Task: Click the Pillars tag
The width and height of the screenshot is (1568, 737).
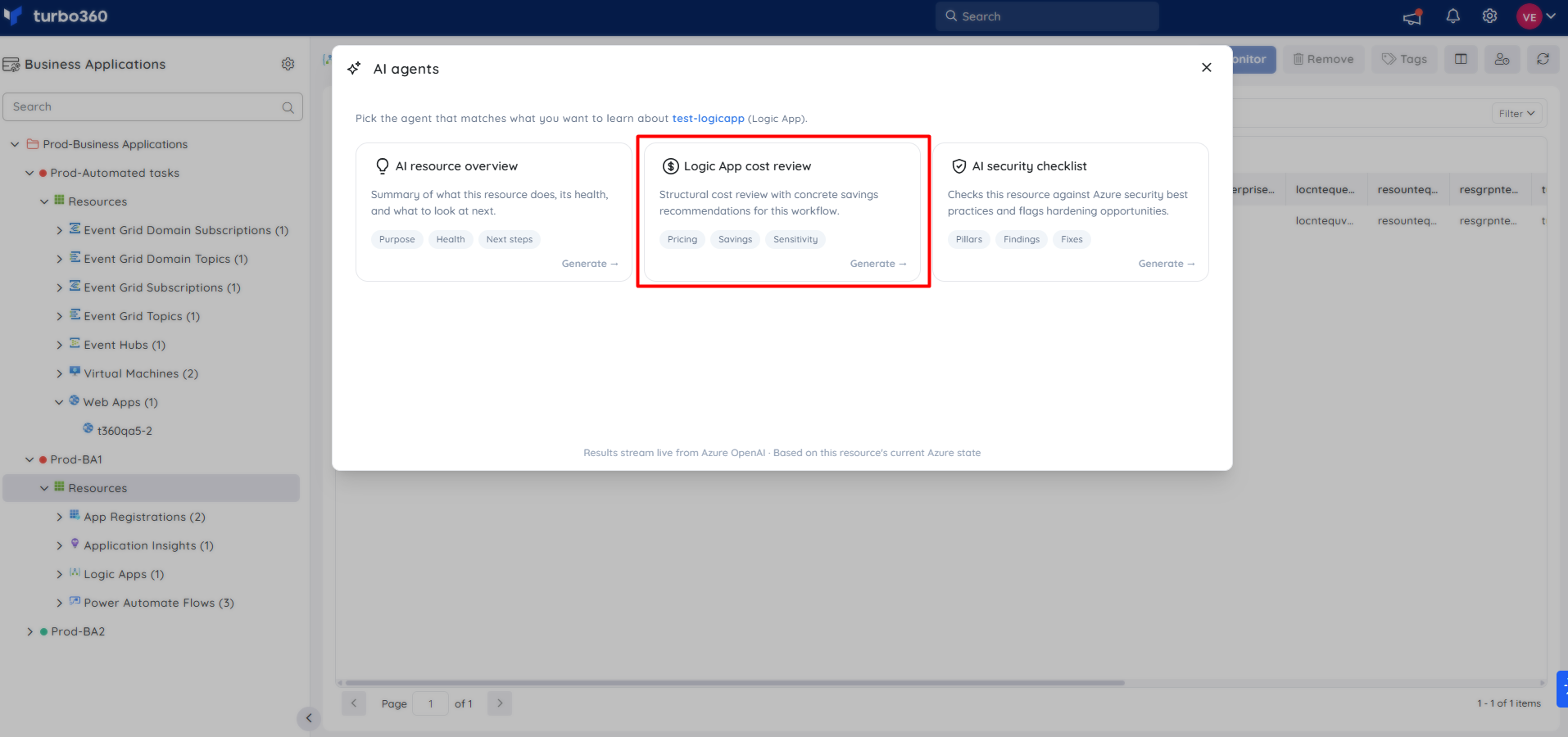Action: (x=969, y=239)
